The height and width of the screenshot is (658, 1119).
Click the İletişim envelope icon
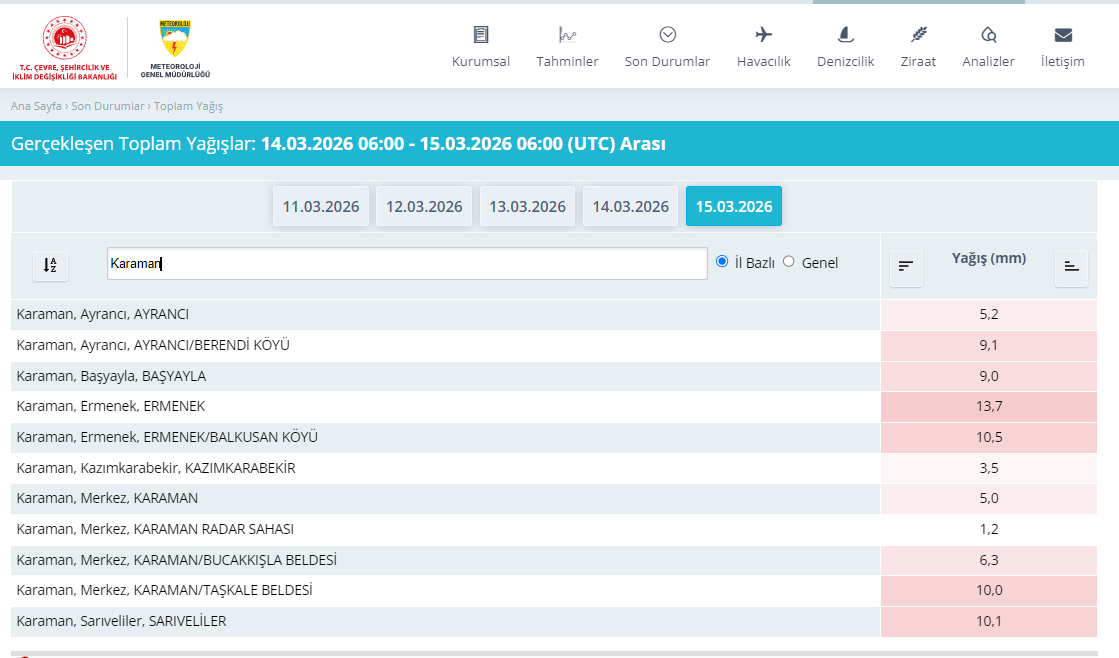(1063, 35)
